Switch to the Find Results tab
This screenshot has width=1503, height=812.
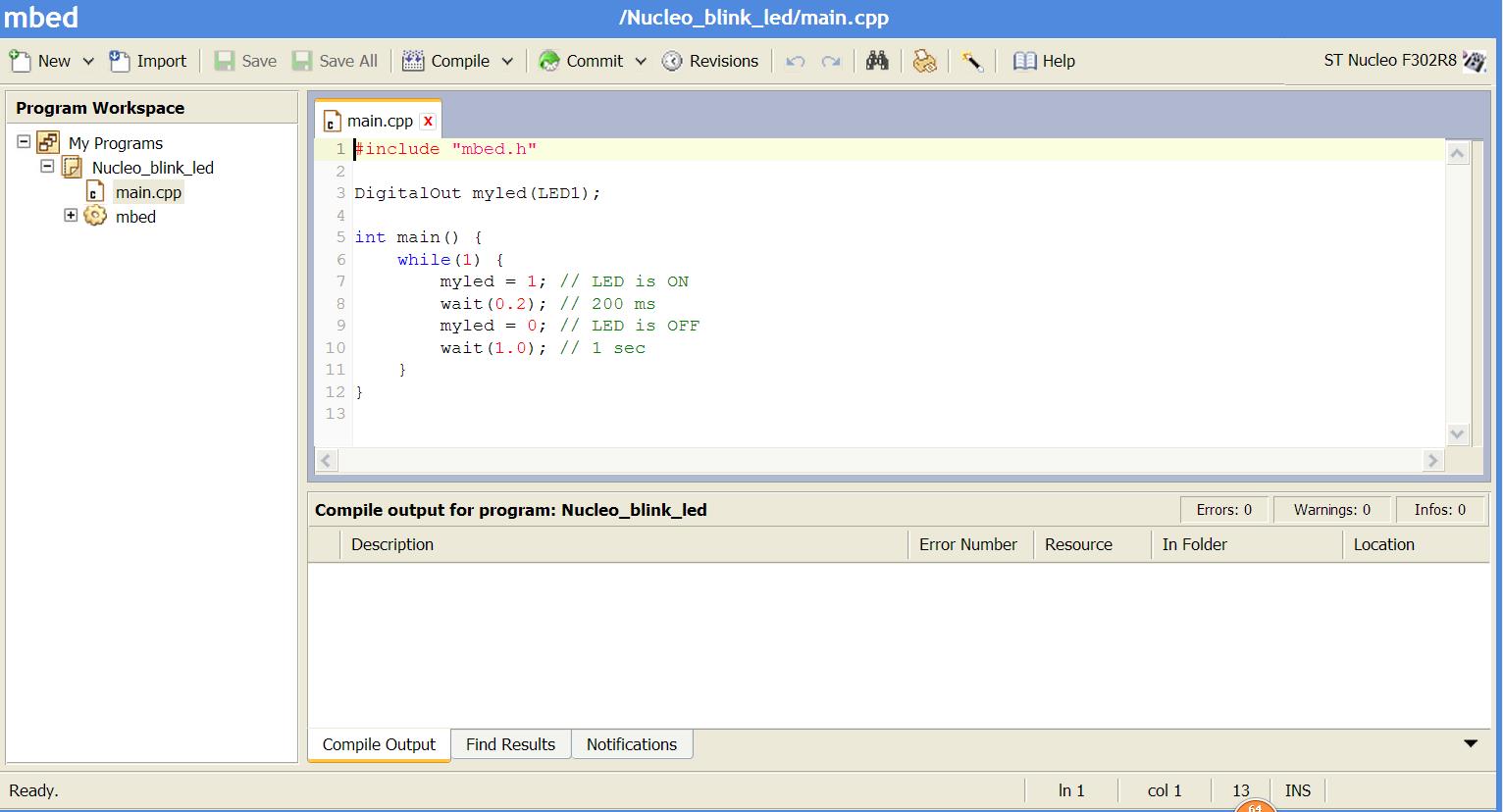coord(510,744)
